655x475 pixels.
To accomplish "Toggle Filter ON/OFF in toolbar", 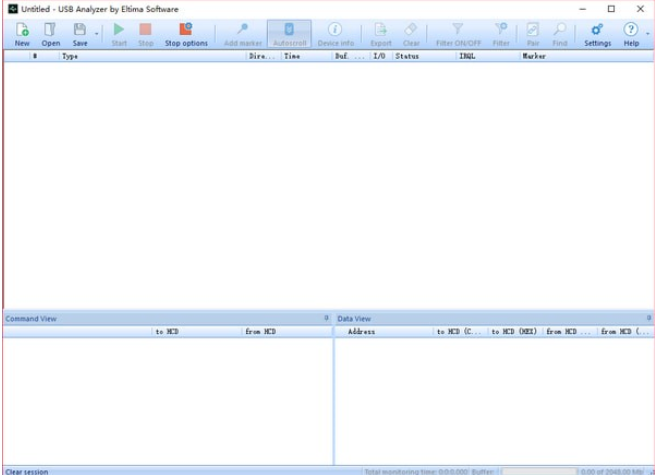I will click(x=458, y=34).
